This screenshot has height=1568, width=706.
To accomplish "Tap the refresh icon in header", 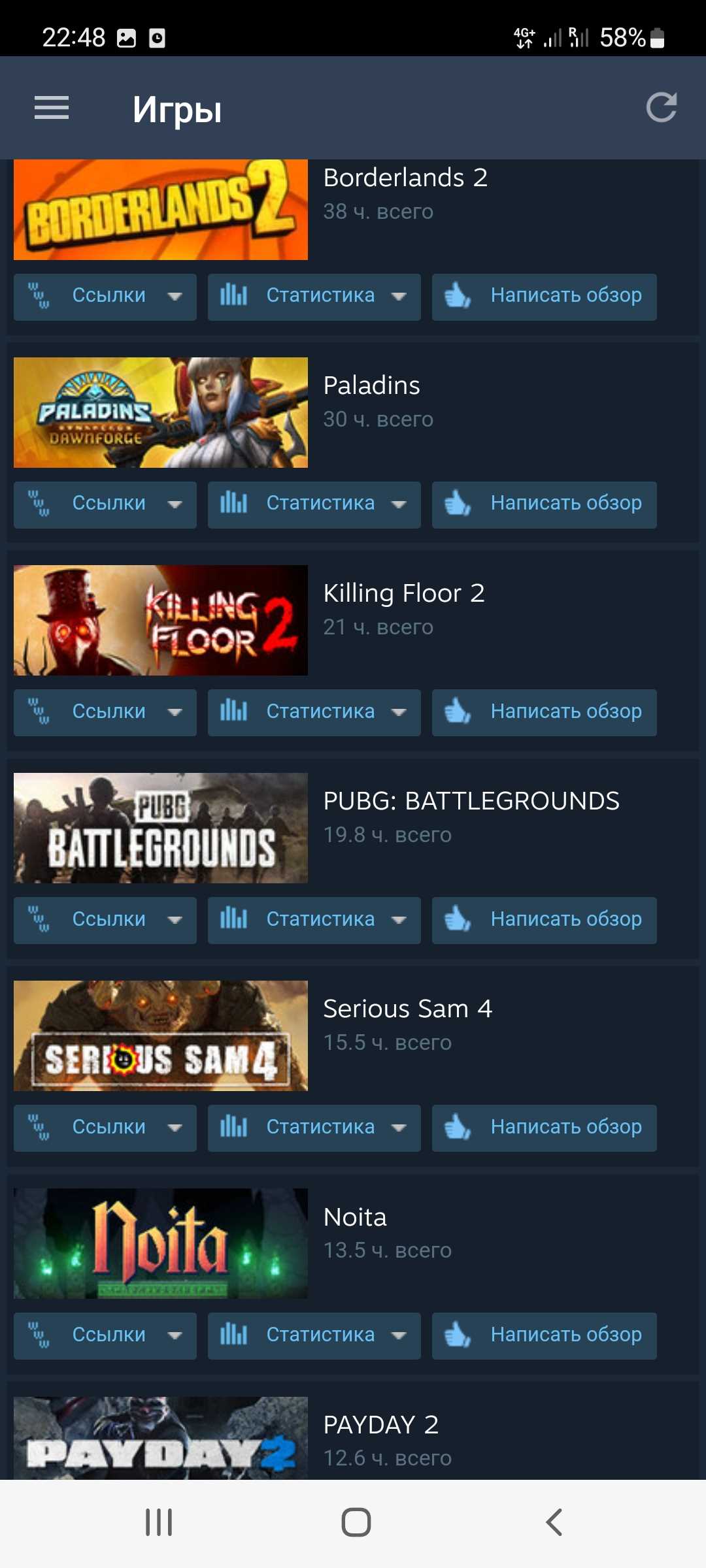I will [x=661, y=108].
